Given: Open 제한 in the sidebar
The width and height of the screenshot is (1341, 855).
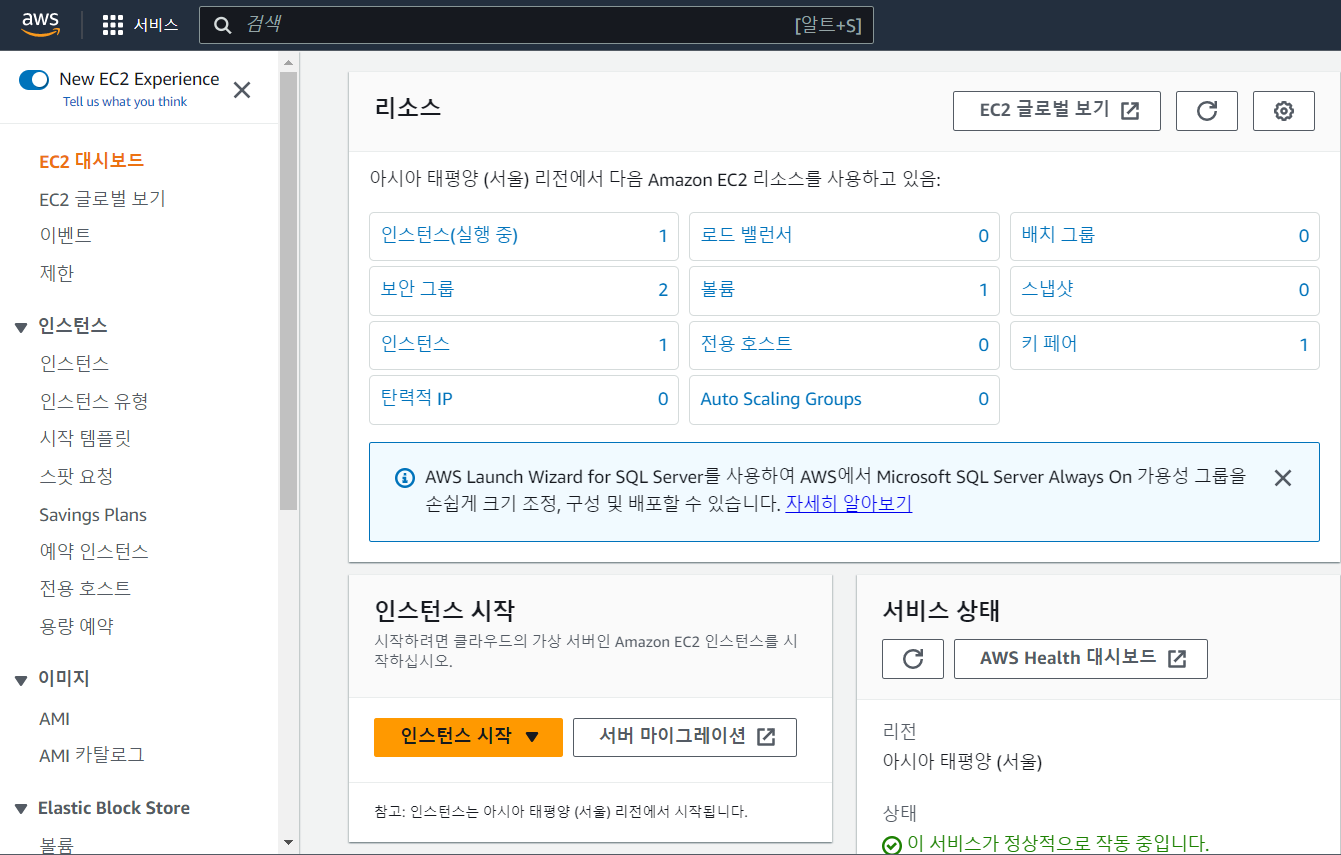Looking at the screenshot, I should coord(57,273).
